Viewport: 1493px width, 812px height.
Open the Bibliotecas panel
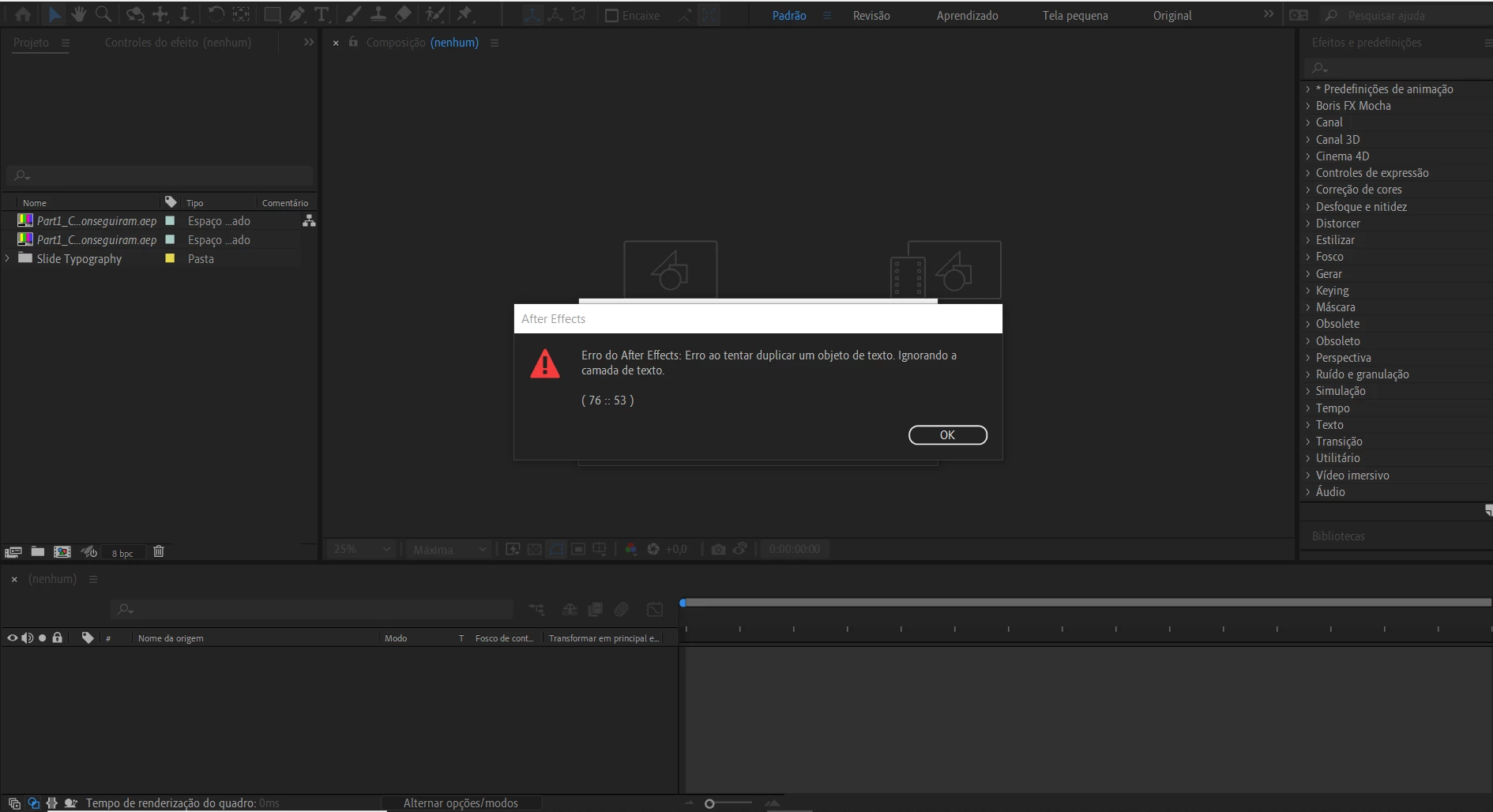(1337, 536)
